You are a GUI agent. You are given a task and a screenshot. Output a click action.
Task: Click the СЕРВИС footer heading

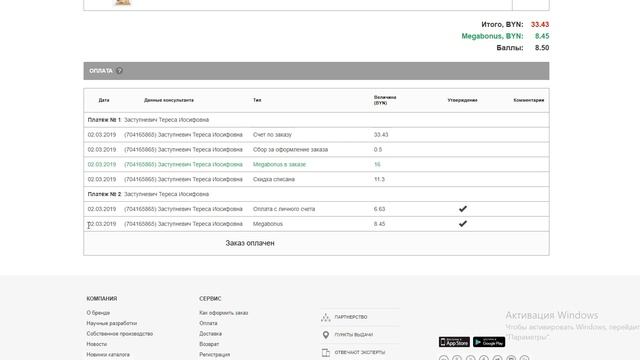(210, 299)
